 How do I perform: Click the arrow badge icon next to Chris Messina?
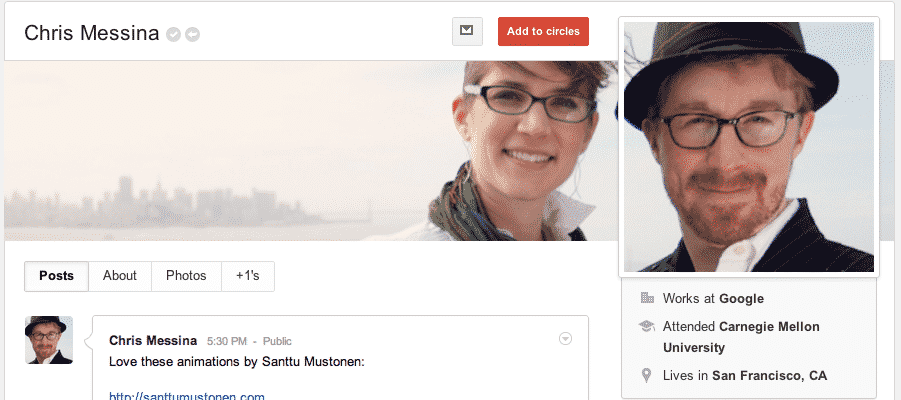(x=192, y=35)
